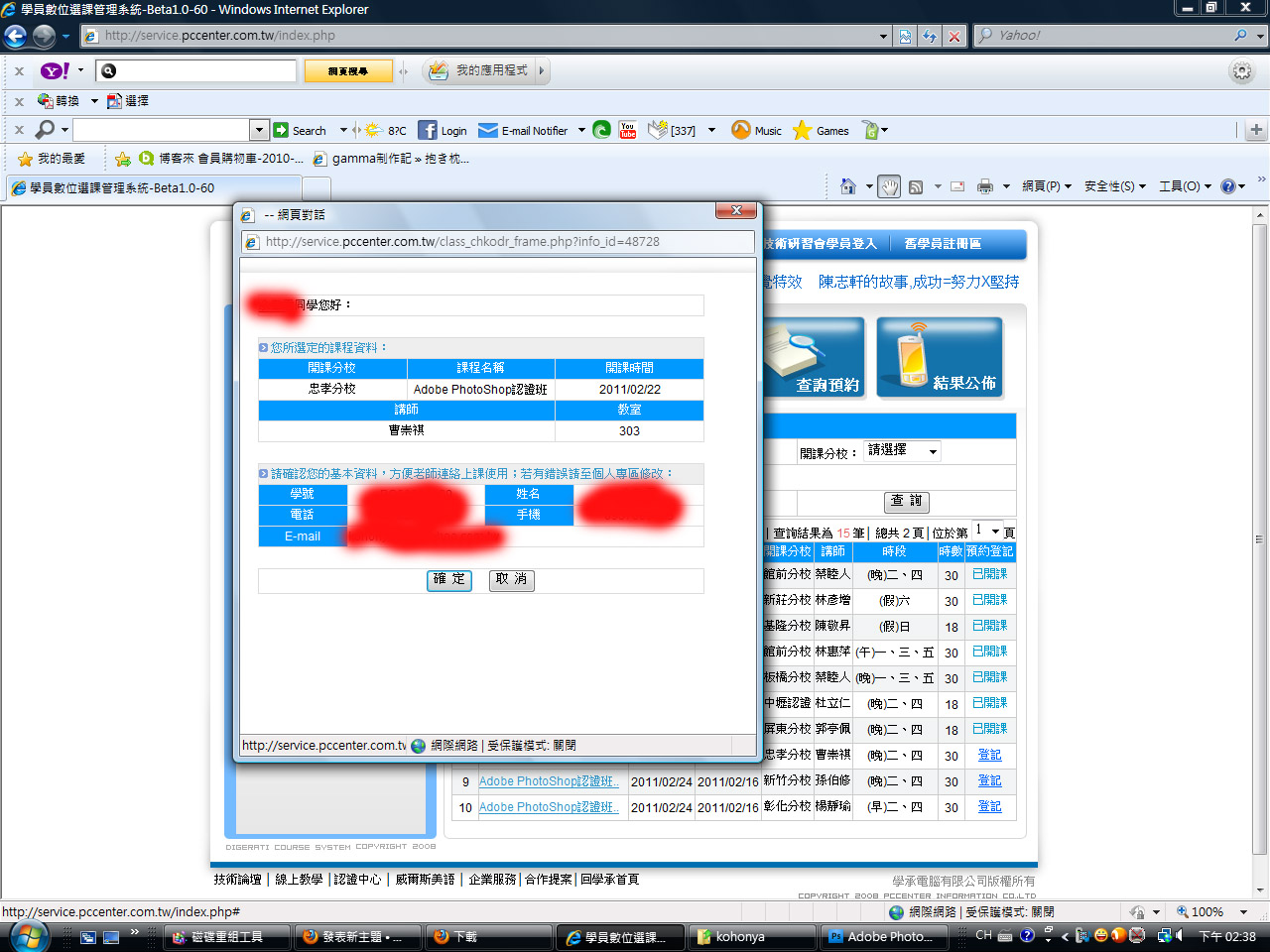Click 確定 button in the dialog

coord(449,580)
